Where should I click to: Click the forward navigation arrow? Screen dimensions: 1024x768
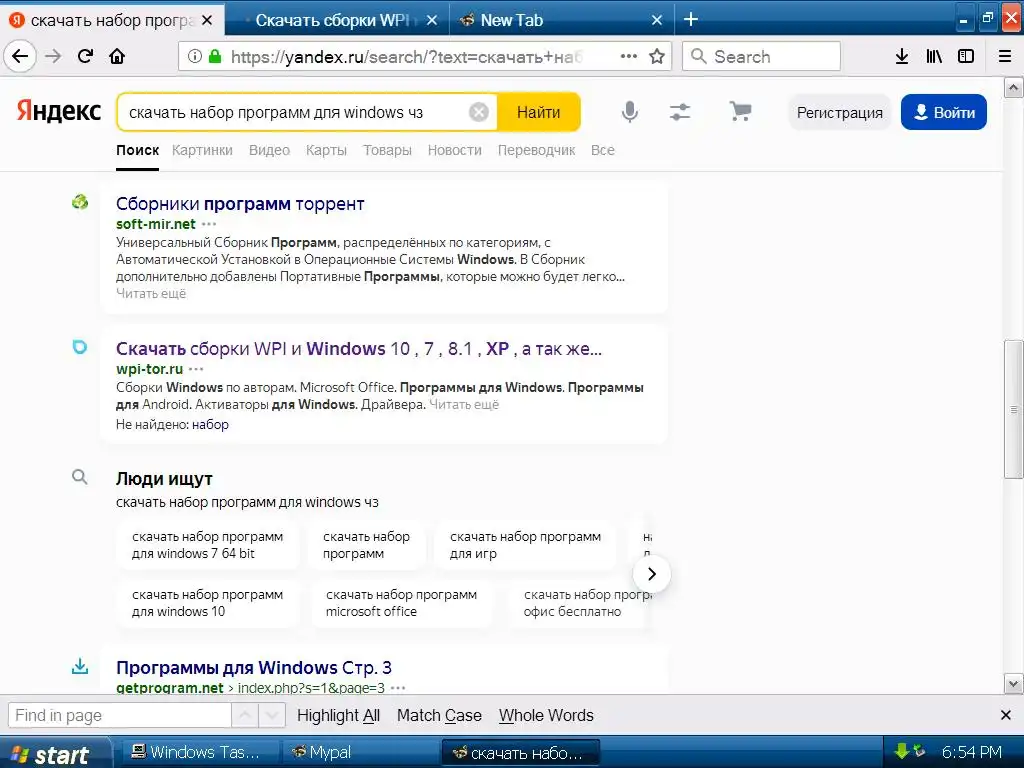(x=53, y=56)
